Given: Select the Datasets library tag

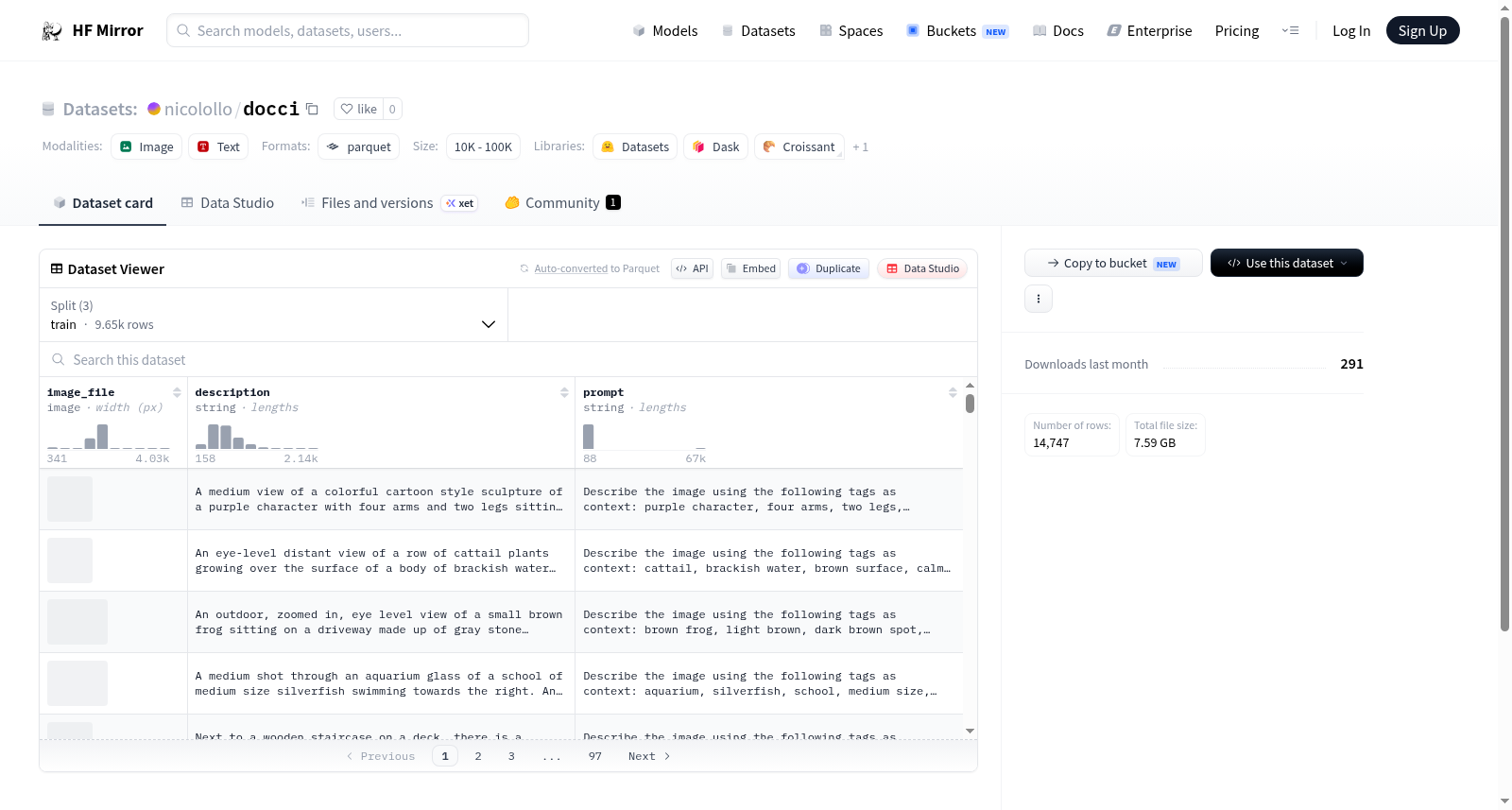Looking at the screenshot, I should click(635, 146).
